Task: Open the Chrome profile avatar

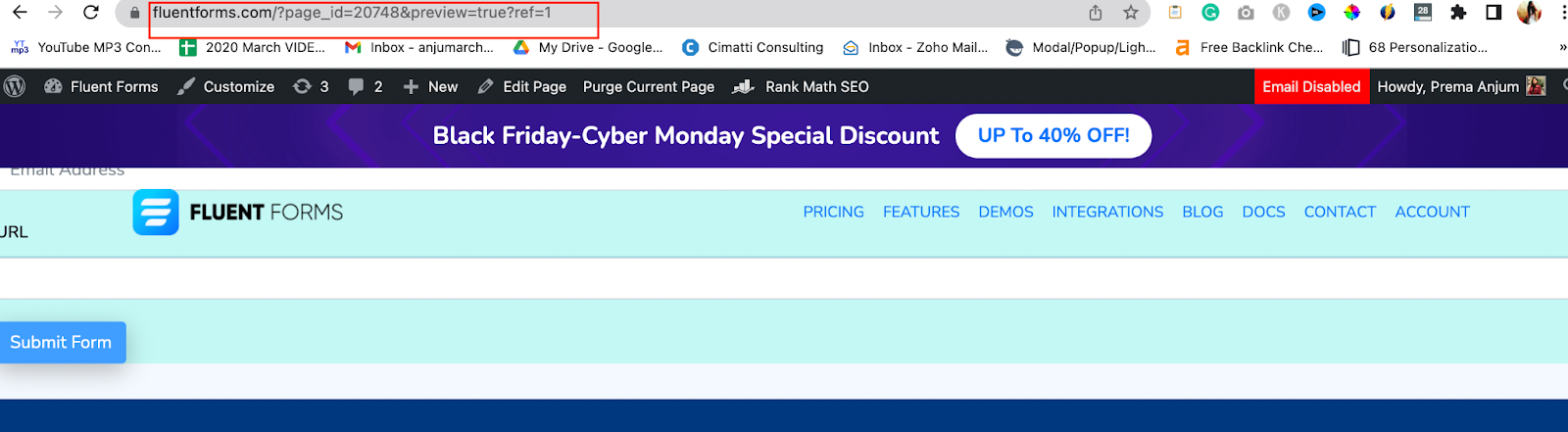Action: pyautogui.click(x=1529, y=13)
